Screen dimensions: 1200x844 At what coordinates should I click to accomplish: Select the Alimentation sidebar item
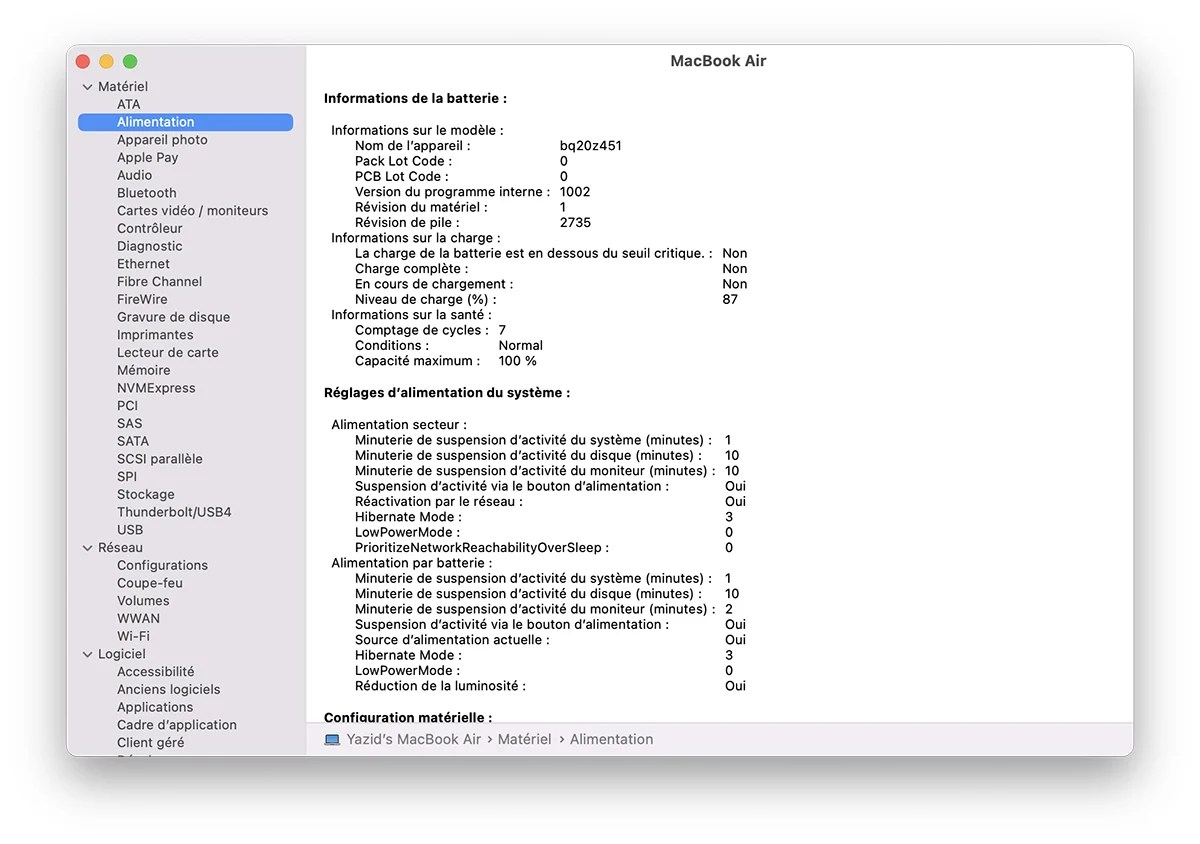(x=185, y=122)
